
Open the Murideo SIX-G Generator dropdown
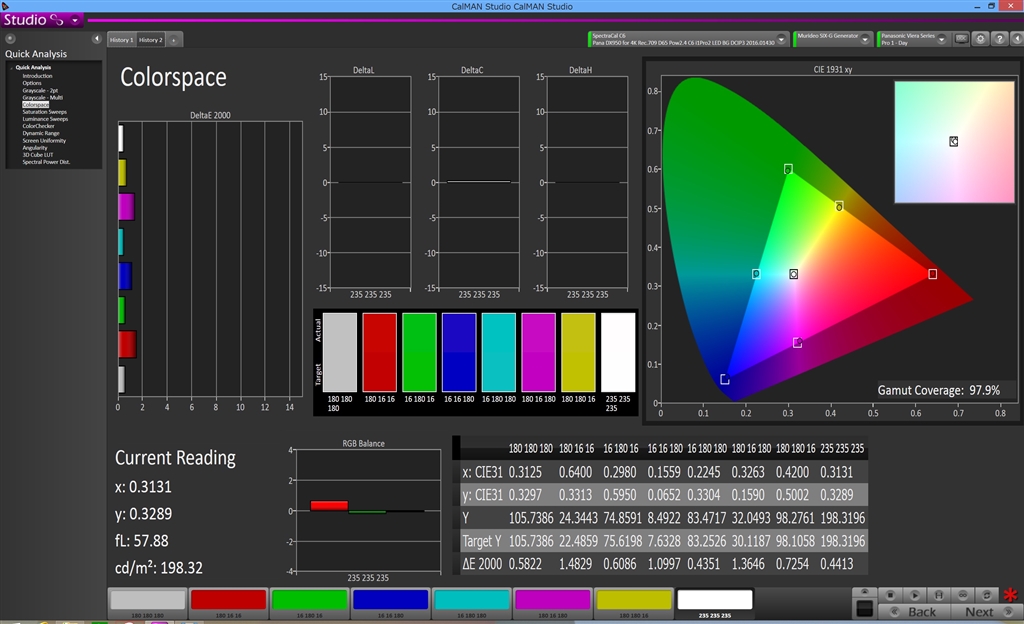pyautogui.click(x=865, y=39)
